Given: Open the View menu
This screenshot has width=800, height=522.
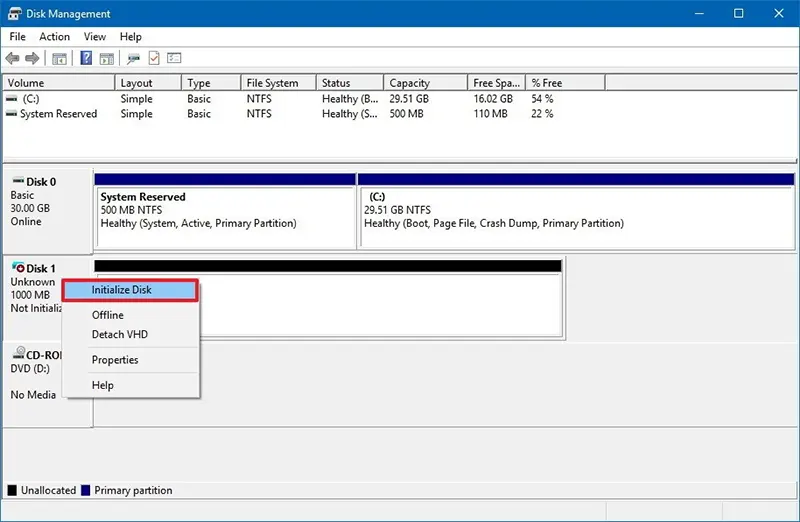Looking at the screenshot, I should (95, 37).
